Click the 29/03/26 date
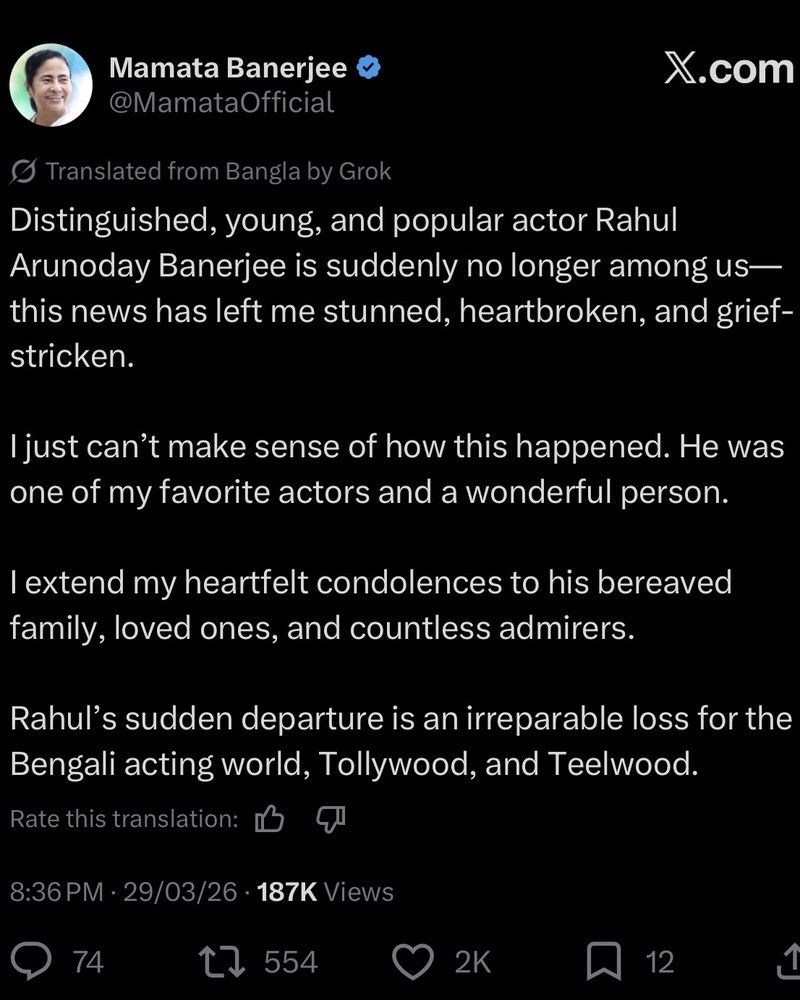 click(180, 892)
